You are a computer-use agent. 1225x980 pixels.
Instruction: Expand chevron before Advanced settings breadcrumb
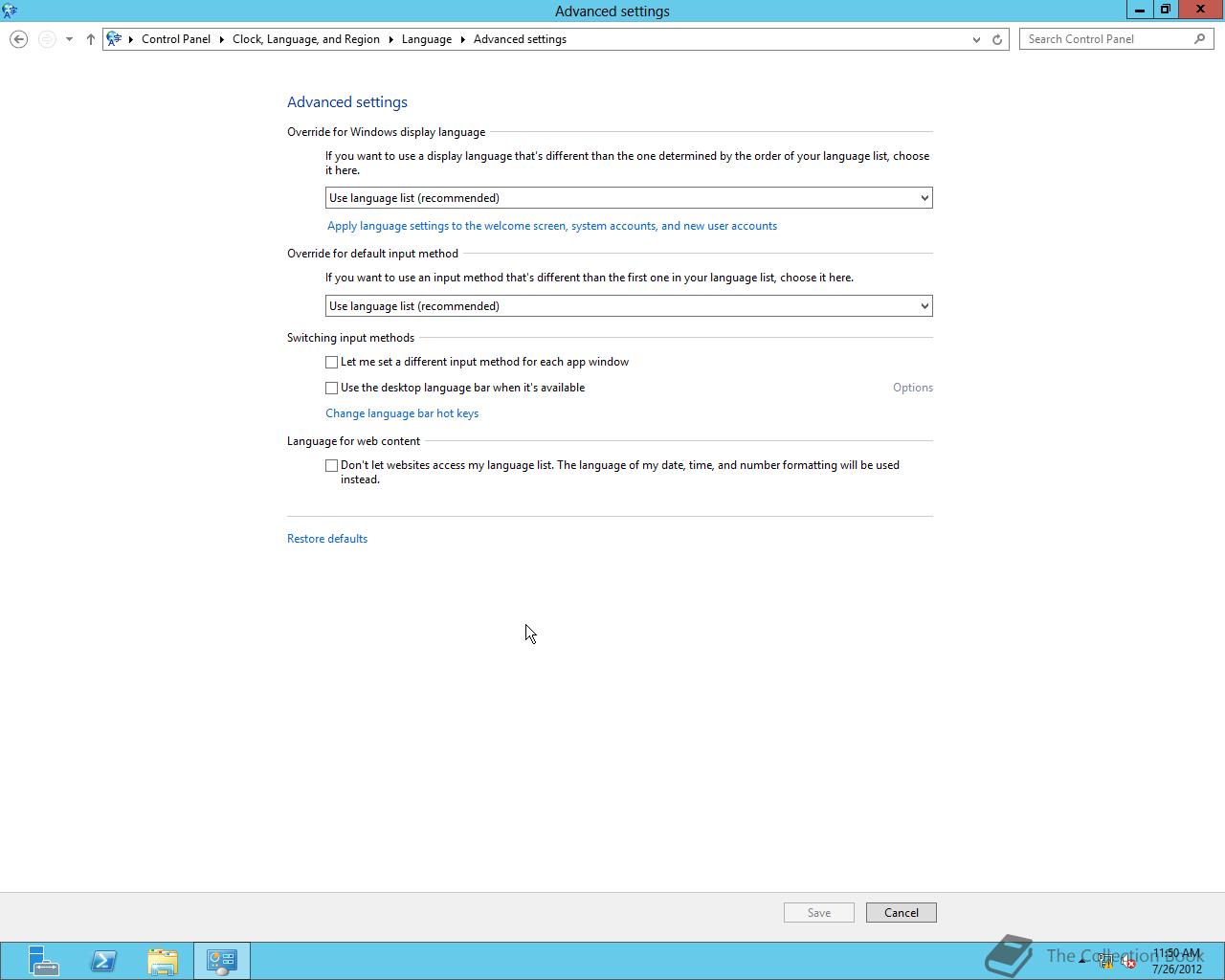pos(462,39)
